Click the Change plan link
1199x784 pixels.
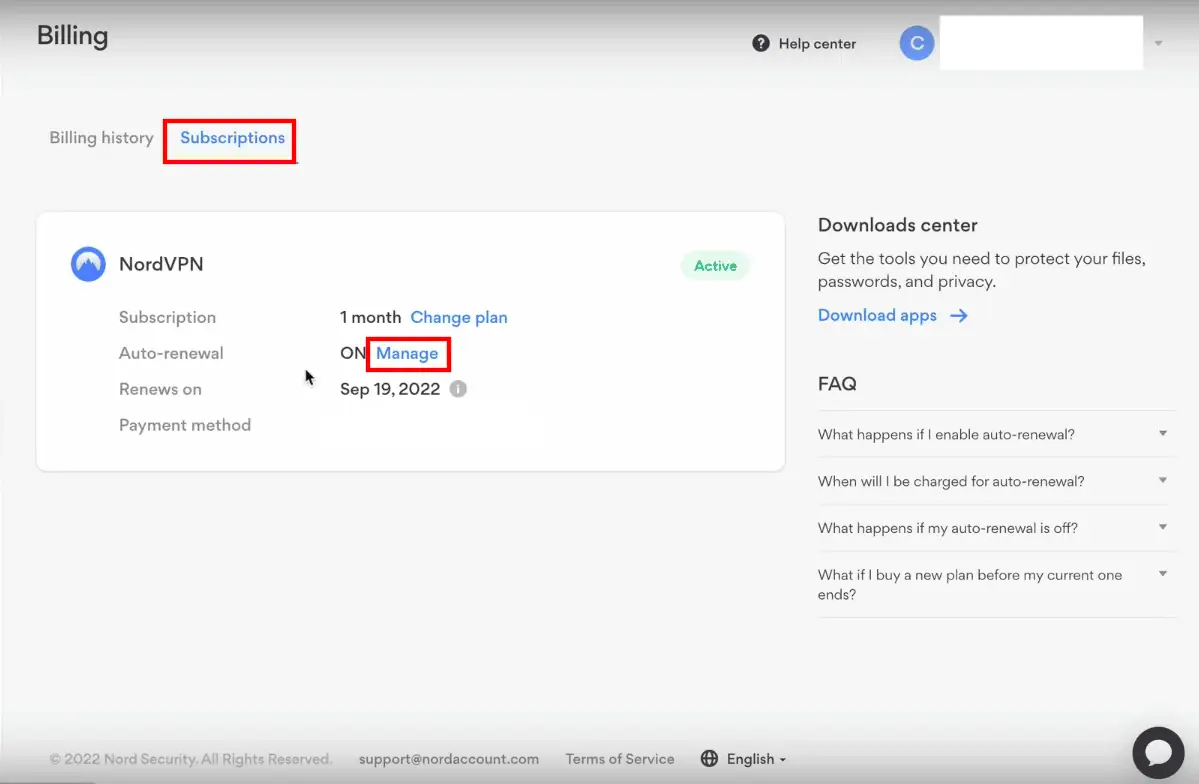[x=459, y=317]
